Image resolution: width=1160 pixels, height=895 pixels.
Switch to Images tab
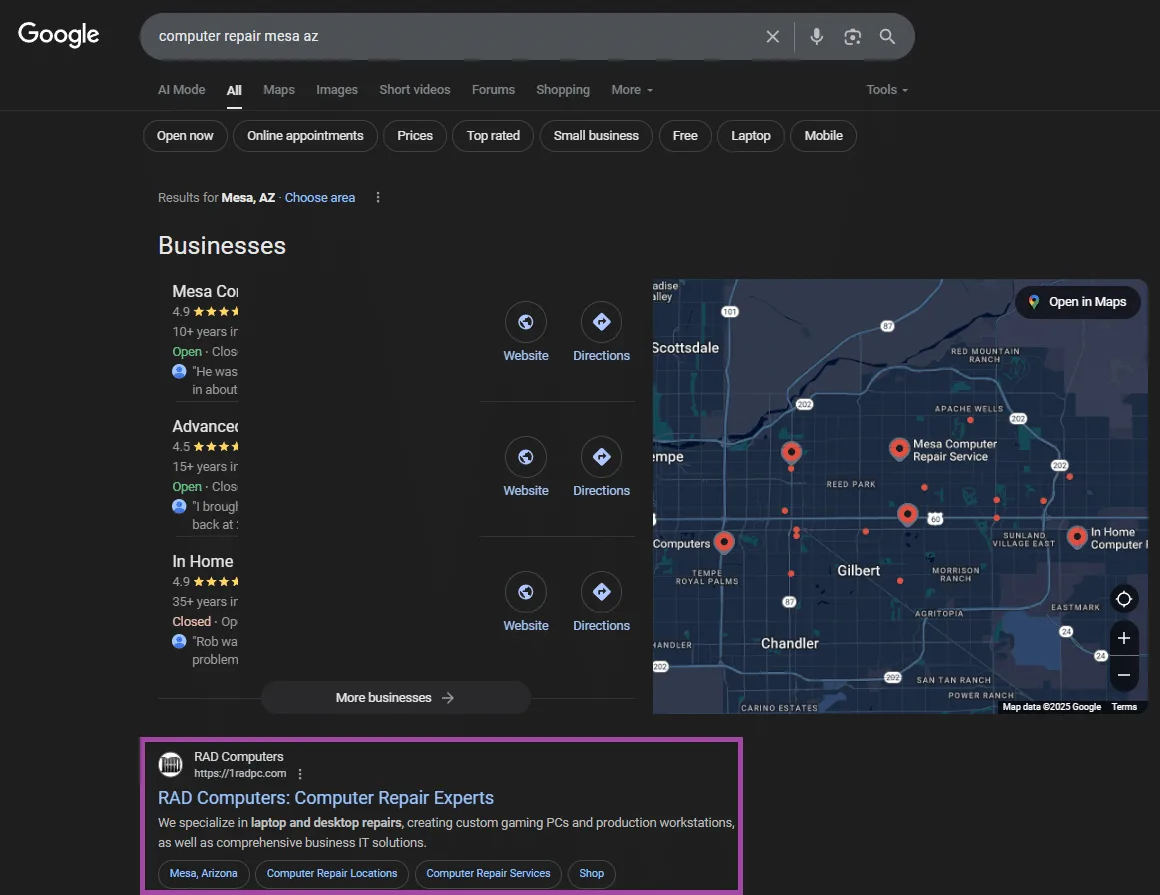click(x=337, y=90)
